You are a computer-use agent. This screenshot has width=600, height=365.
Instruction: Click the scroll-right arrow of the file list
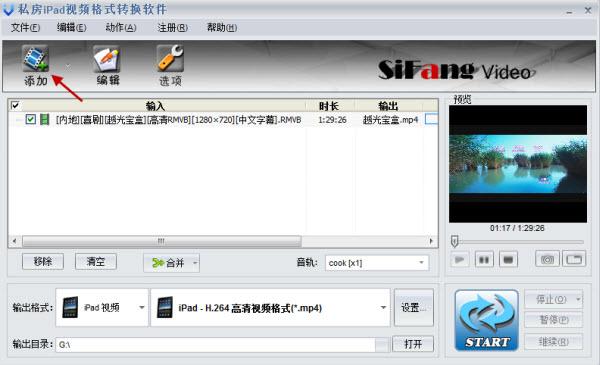point(431,241)
